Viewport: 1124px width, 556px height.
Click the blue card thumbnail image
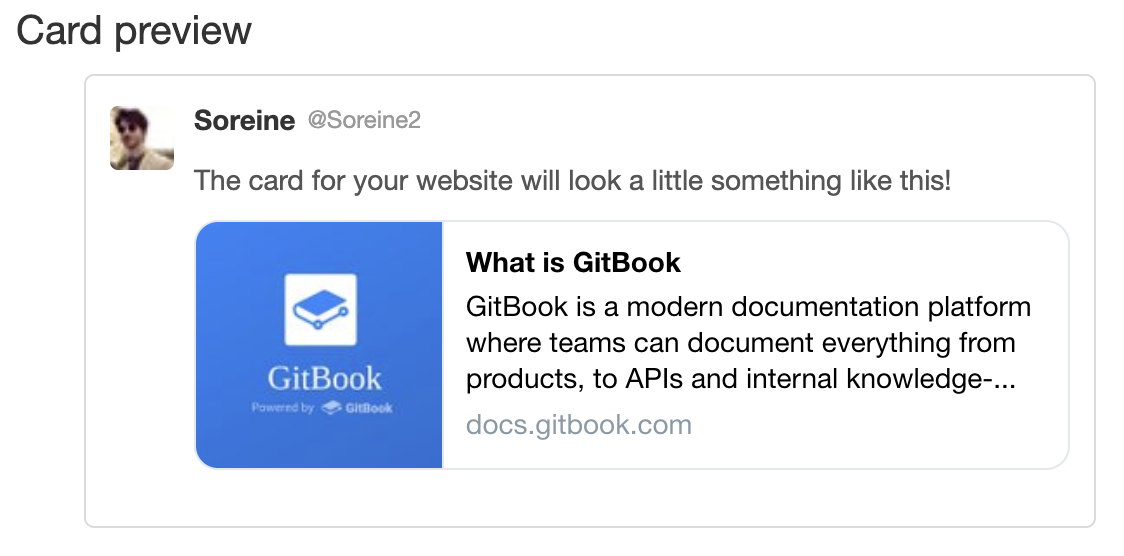pos(319,345)
